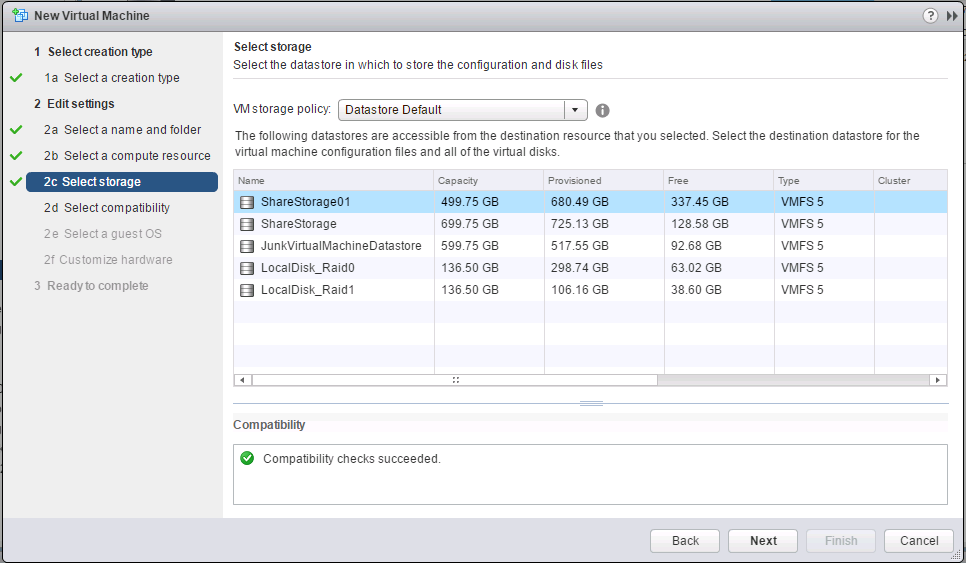Click the help question mark icon
966x563 pixels.
(x=930, y=15)
